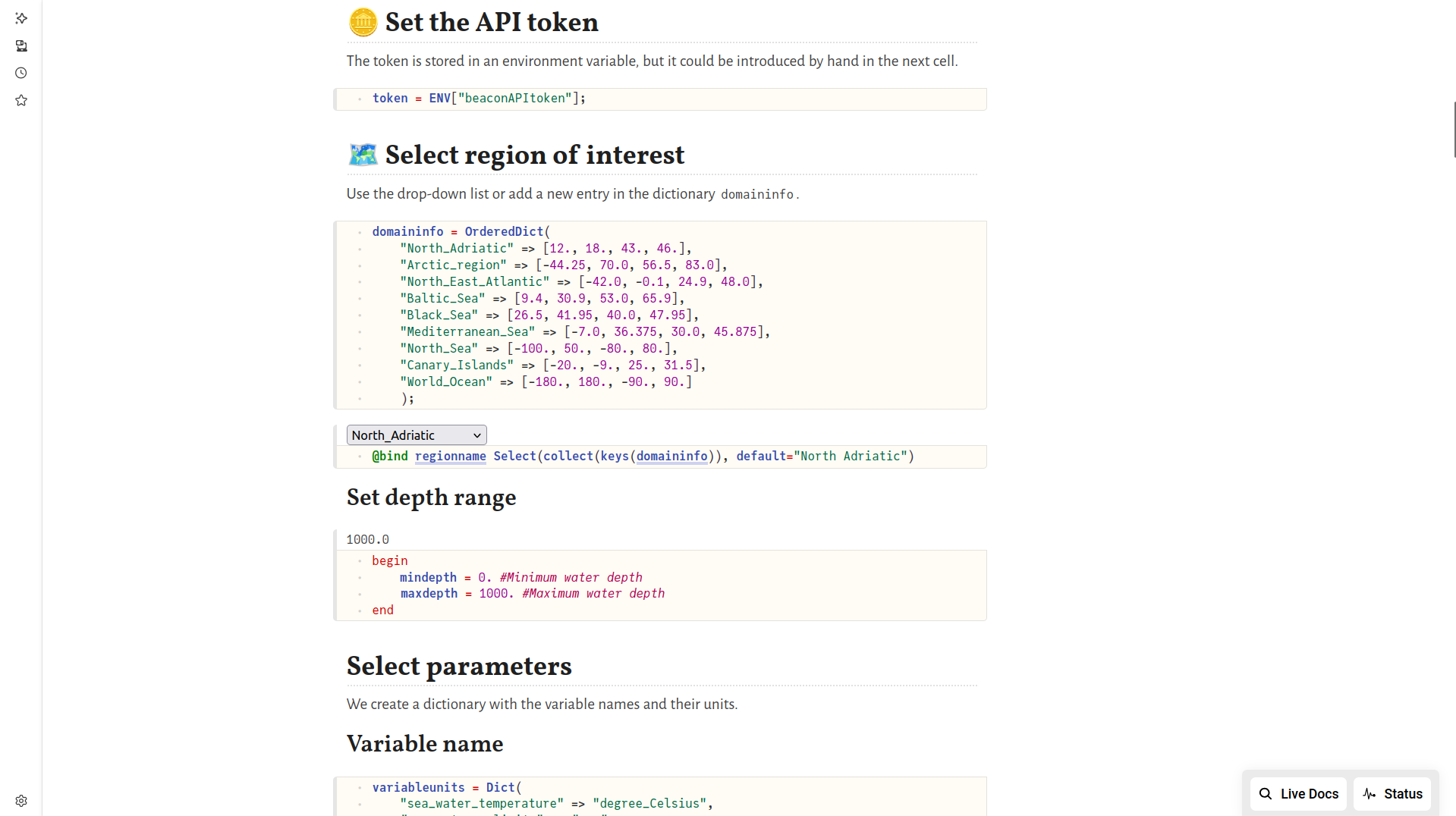The height and width of the screenshot is (816, 1456).
Task: Open the North_Adriatic region dropdown
Action: point(417,435)
